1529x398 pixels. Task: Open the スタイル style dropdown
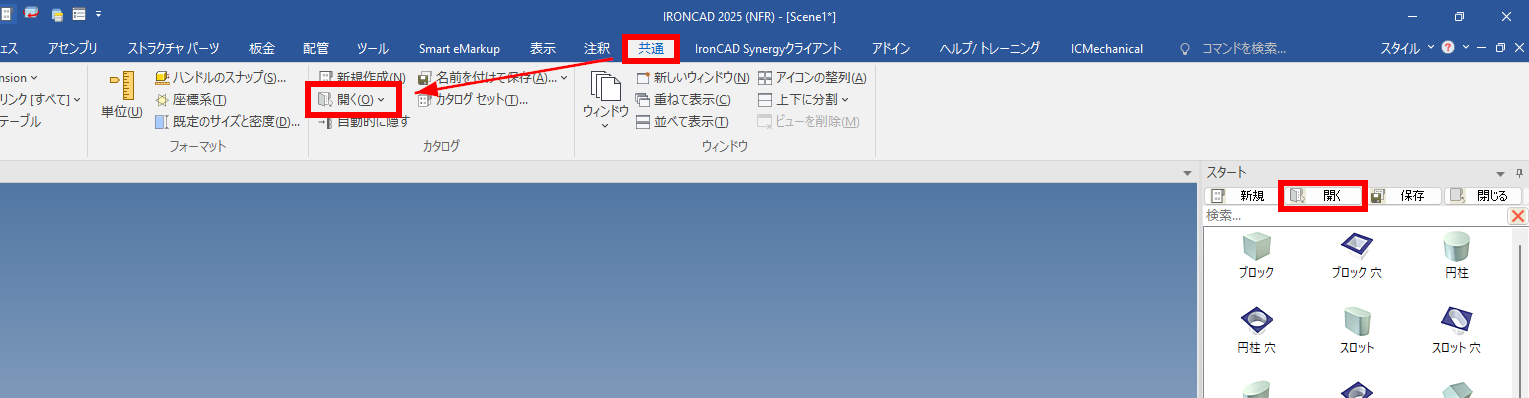1407,48
